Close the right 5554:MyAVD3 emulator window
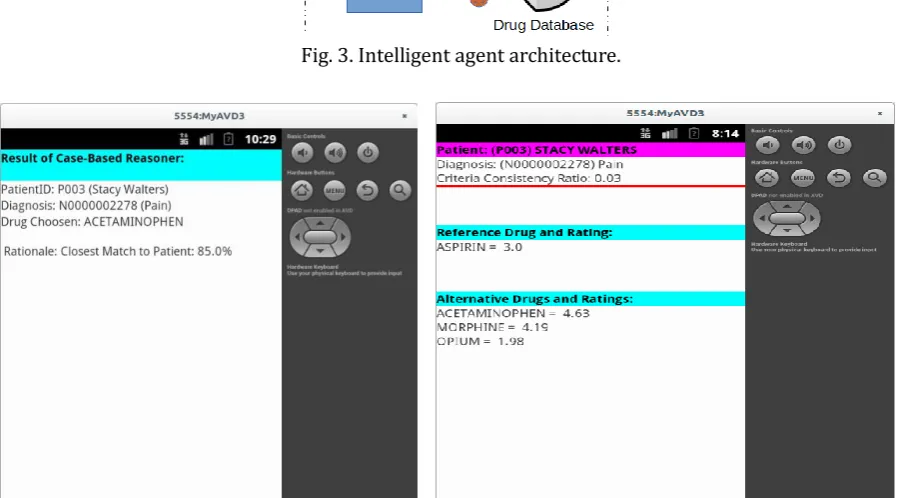This screenshot has width=901, height=498. (x=880, y=113)
